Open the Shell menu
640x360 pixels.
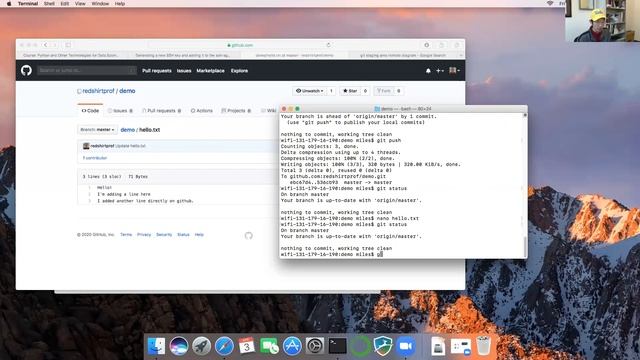49,3
